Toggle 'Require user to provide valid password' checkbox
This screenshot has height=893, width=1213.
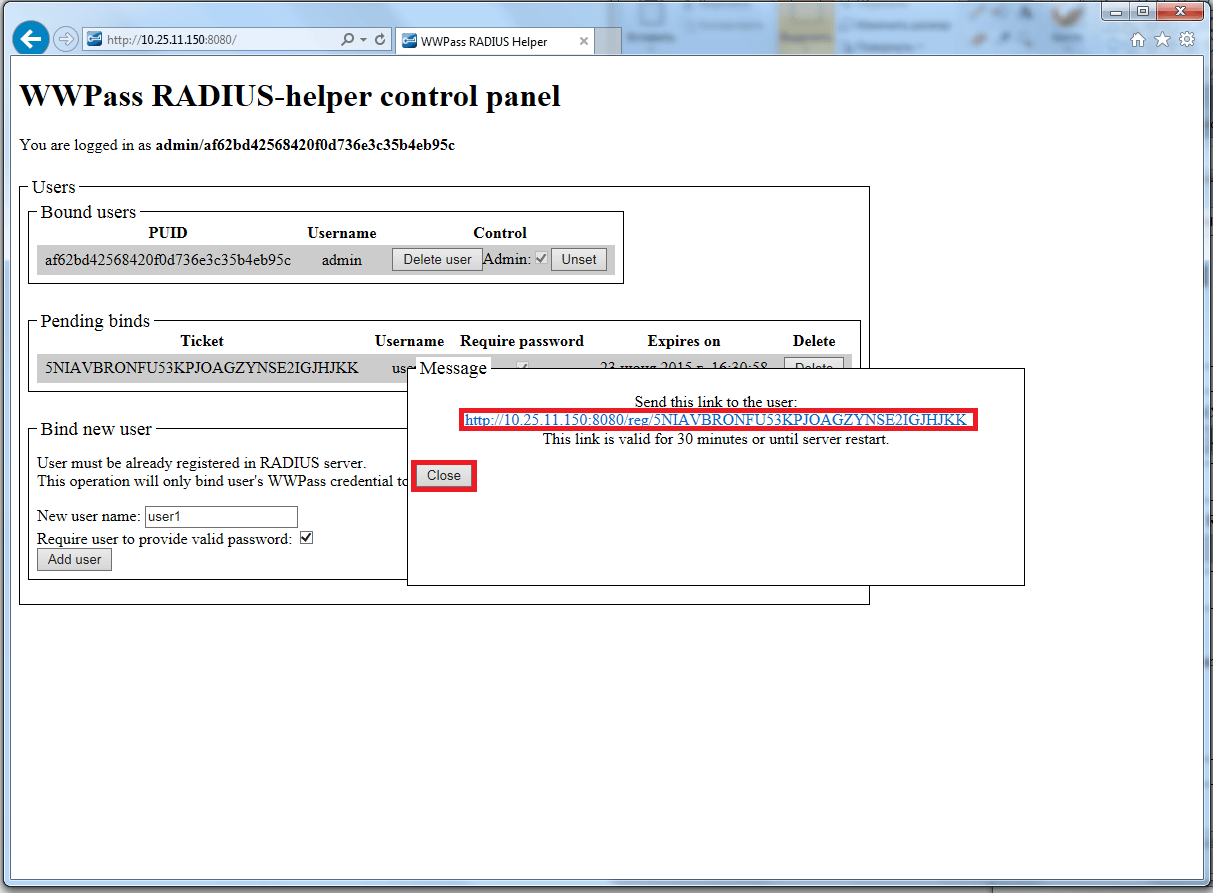point(307,538)
